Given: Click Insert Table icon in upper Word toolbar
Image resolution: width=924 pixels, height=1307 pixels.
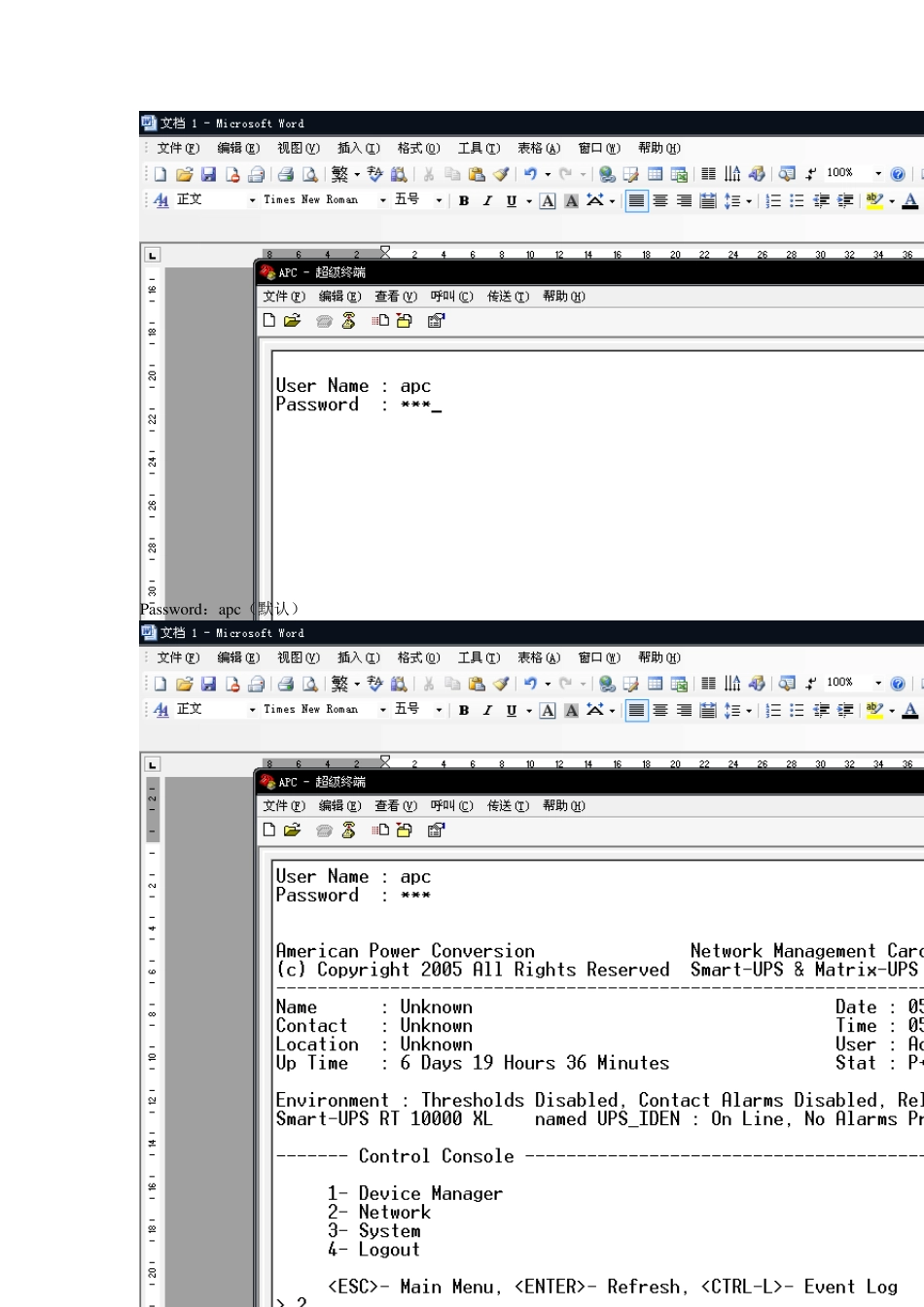Looking at the screenshot, I should 656,174.
